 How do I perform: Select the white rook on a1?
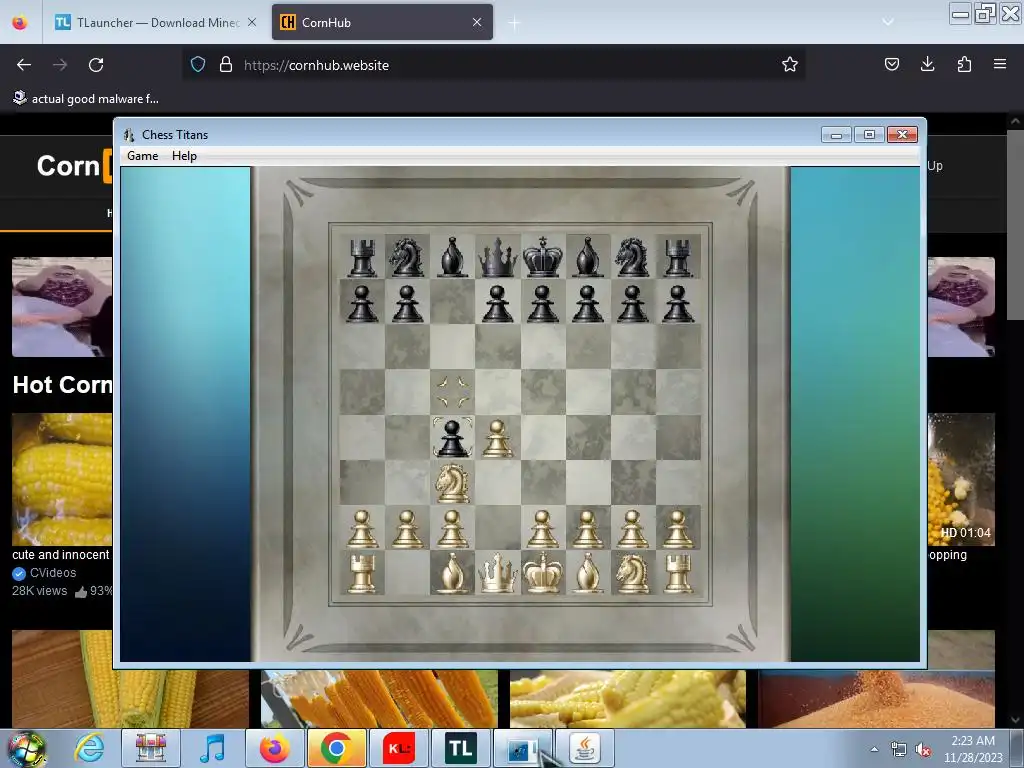point(362,573)
